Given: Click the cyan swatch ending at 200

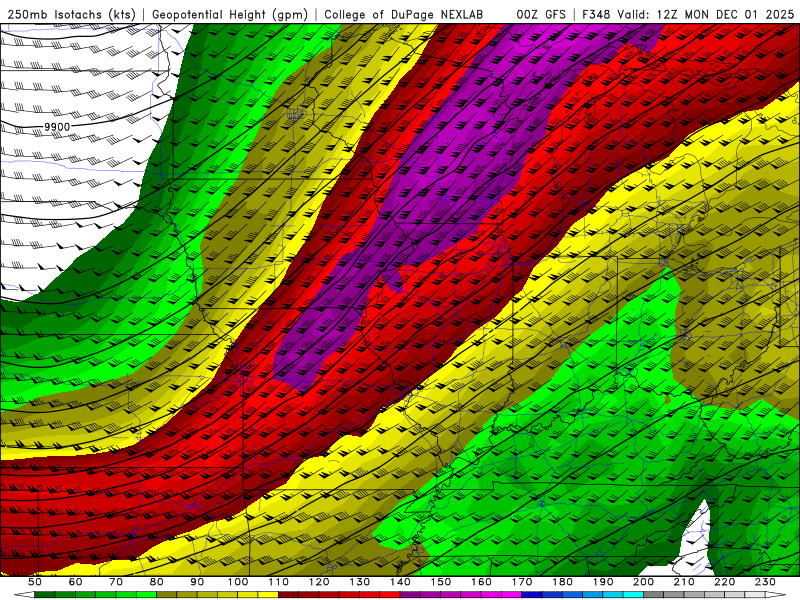Looking at the screenshot, I should (633, 595).
